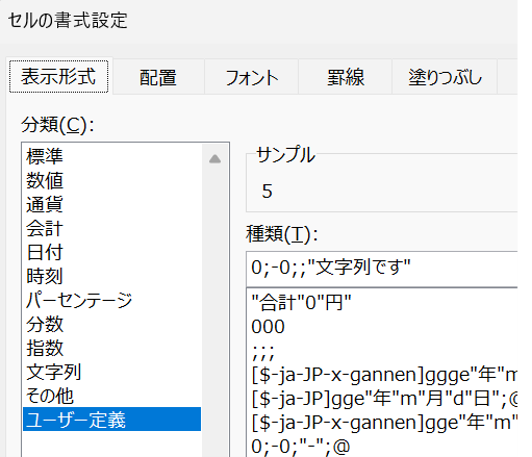Select the 時刻 category
Viewport: 532px width, 457px height.
[44, 276]
